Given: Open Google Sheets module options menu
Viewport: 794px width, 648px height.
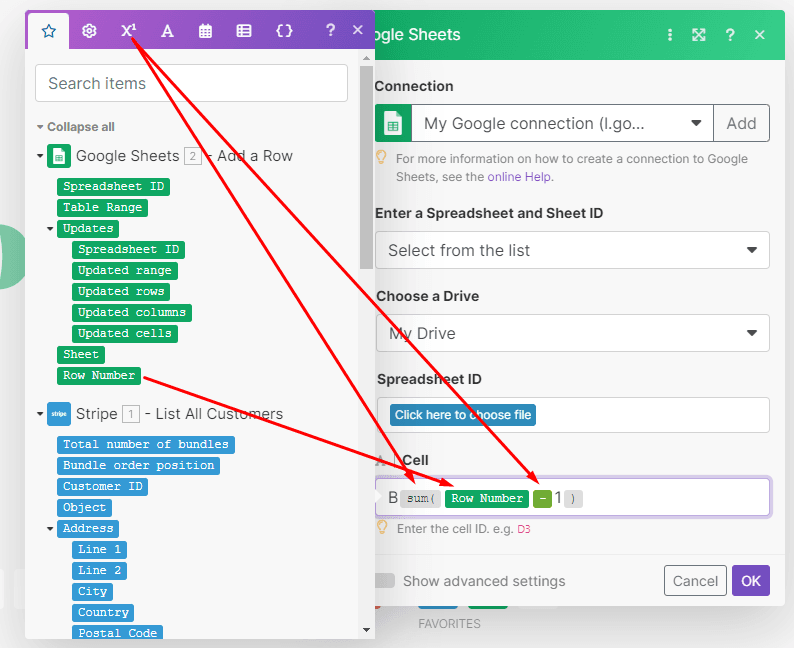Looking at the screenshot, I should (x=670, y=35).
